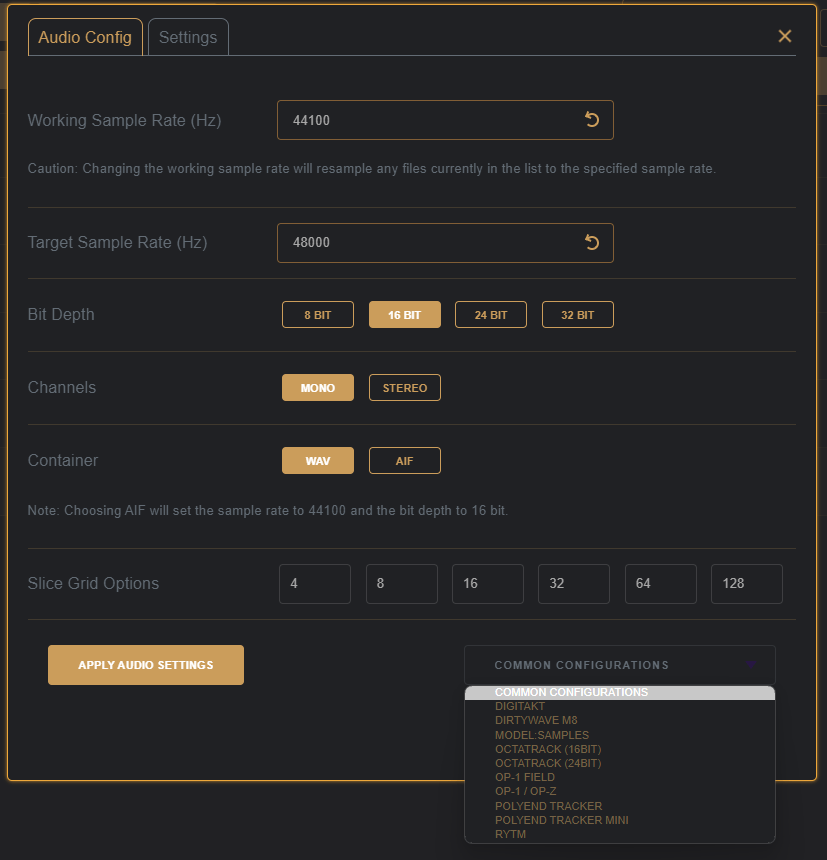Collapse the Common Configurations dropdown
Image resolution: width=827 pixels, height=860 pixels.
point(619,665)
